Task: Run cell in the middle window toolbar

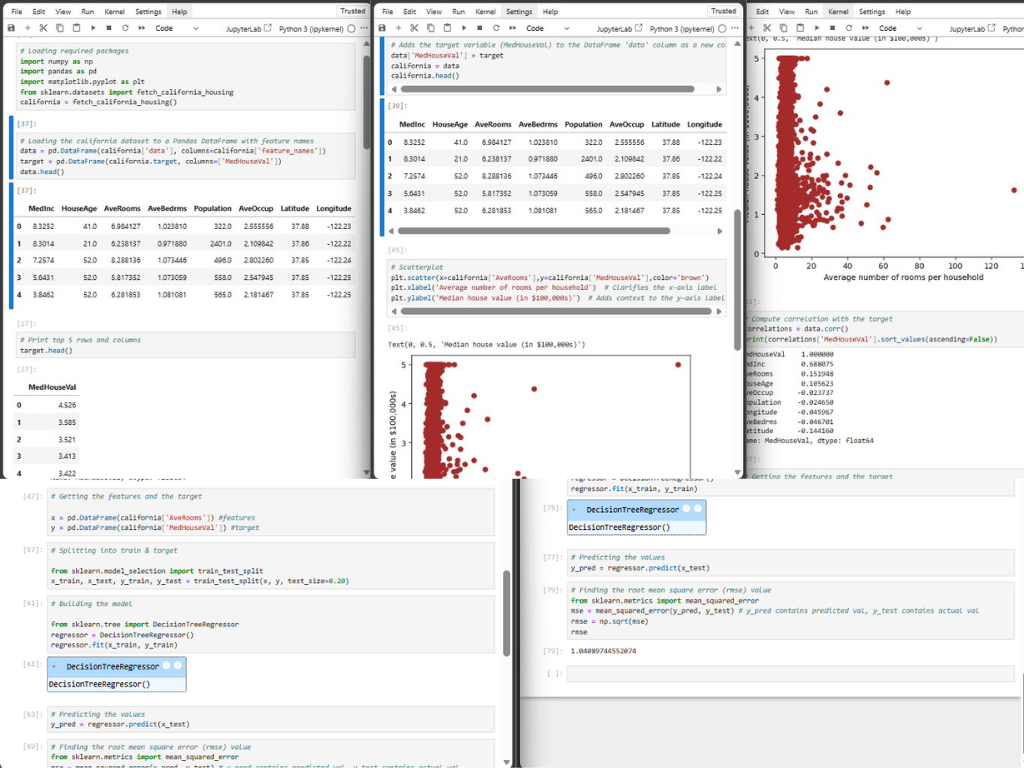Action: 464,28
